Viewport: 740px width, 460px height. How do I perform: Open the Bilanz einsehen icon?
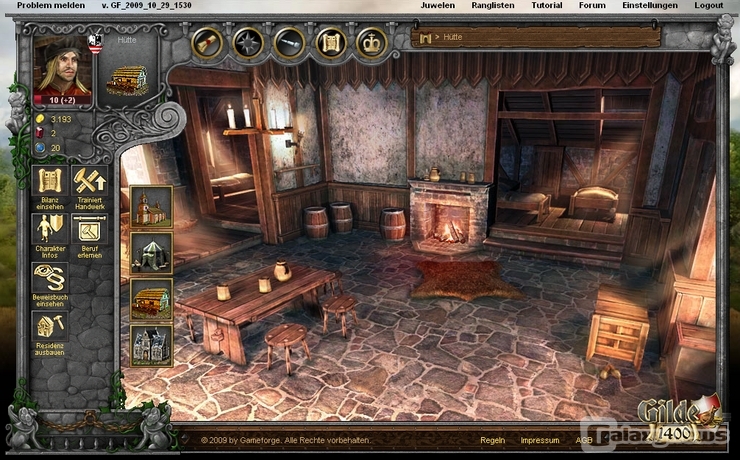[49, 181]
